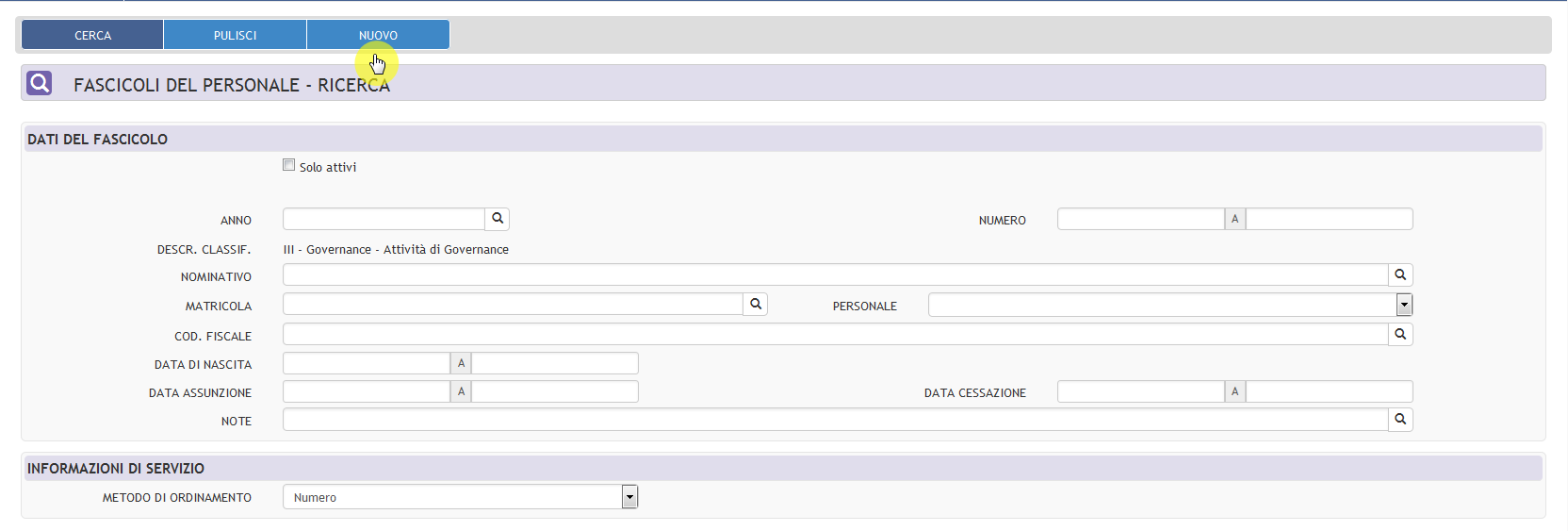Click the purple search icon beside page title
The image size is (1568, 531).
[40, 83]
